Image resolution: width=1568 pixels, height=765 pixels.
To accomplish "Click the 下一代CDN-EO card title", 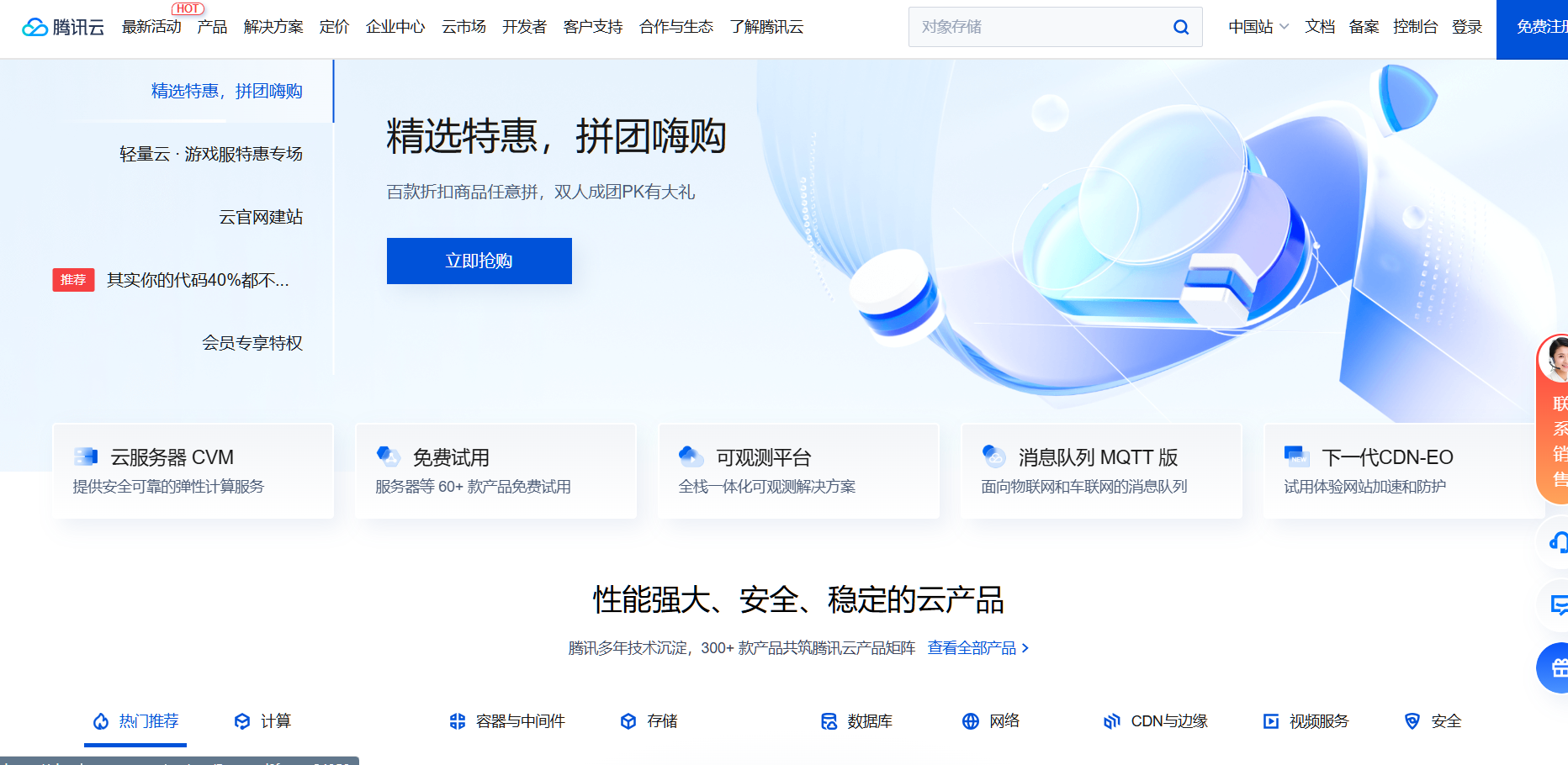I will (x=1387, y=457).
